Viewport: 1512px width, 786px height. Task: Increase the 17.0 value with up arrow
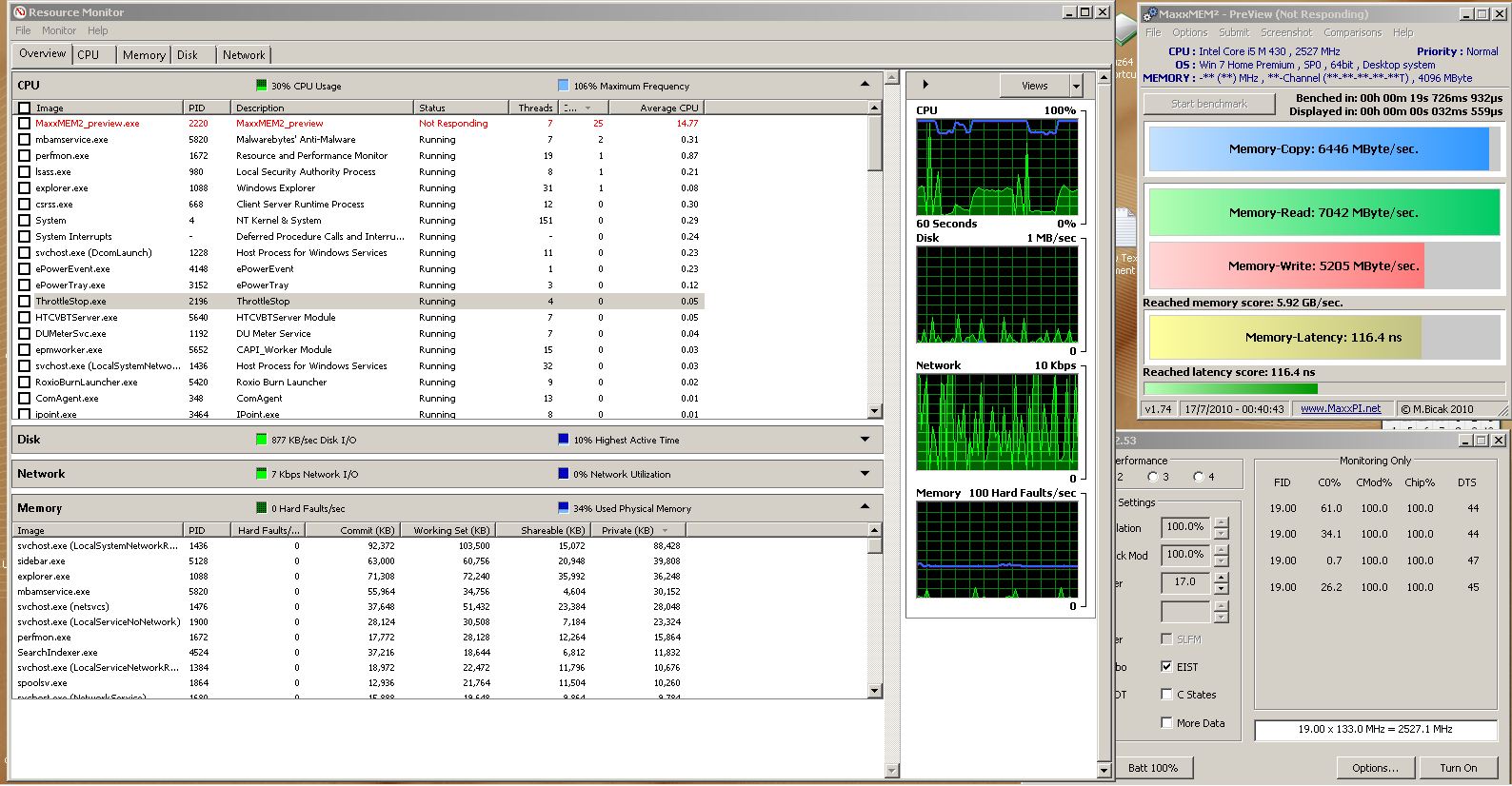pos(1222,578)
